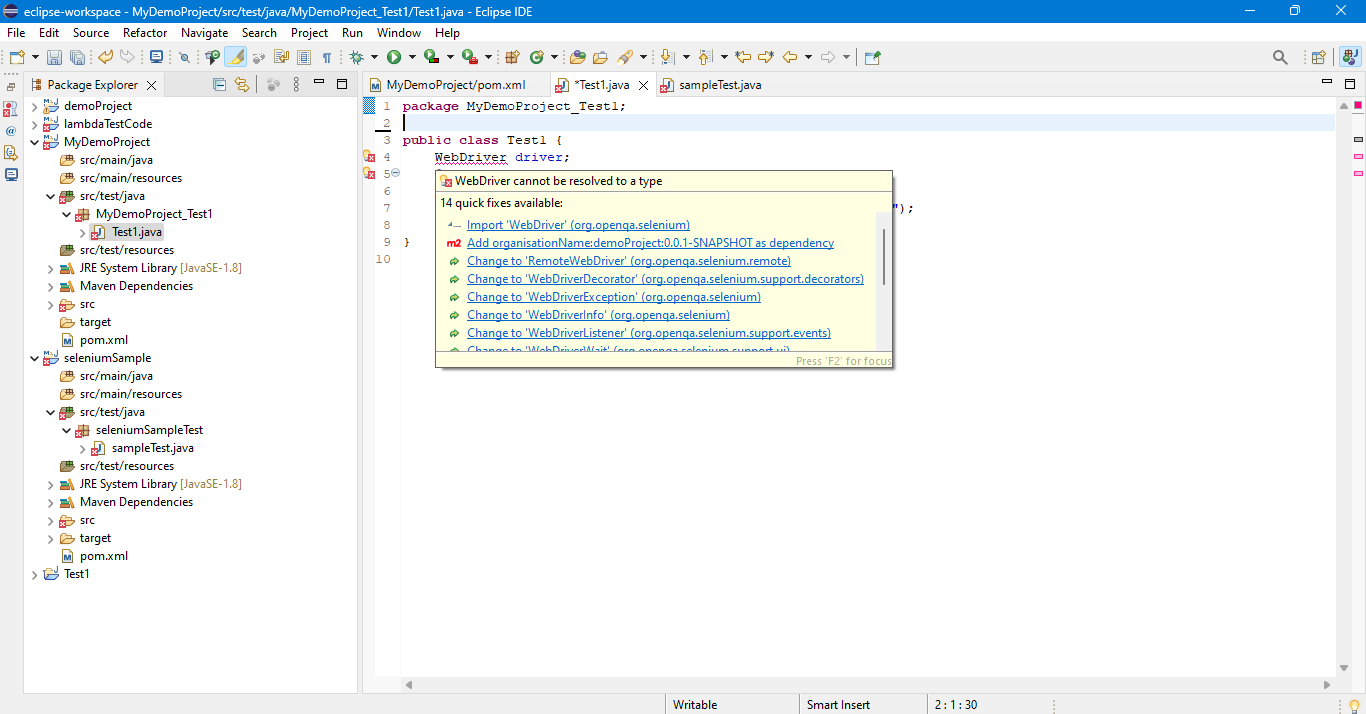Click the quick fix popup's vertical scrollbar
The height and width of the screenshot is (714, 1366).
(x=884, y=256)
